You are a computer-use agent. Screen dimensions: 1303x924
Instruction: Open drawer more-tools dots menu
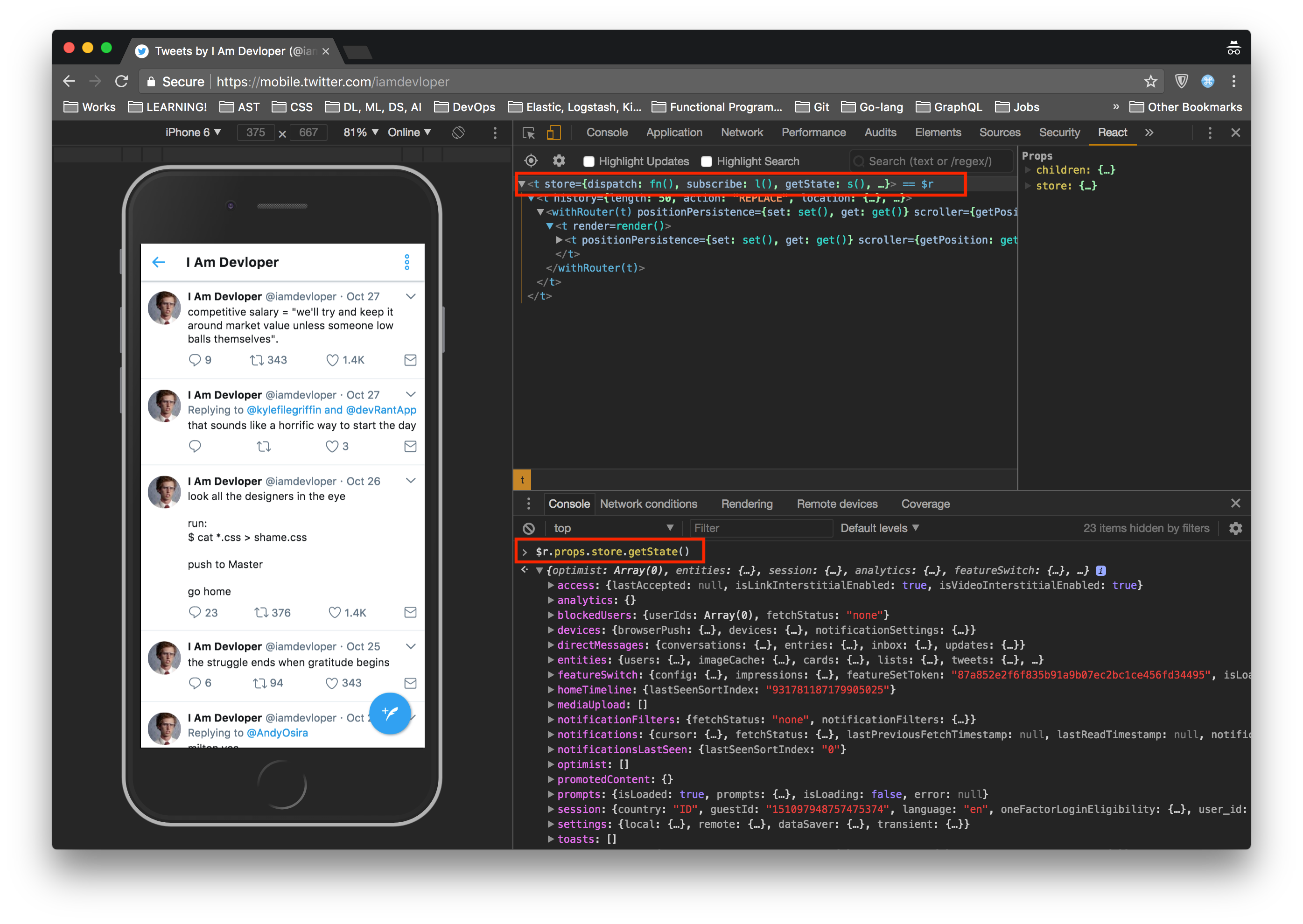[x=528, y=503]
